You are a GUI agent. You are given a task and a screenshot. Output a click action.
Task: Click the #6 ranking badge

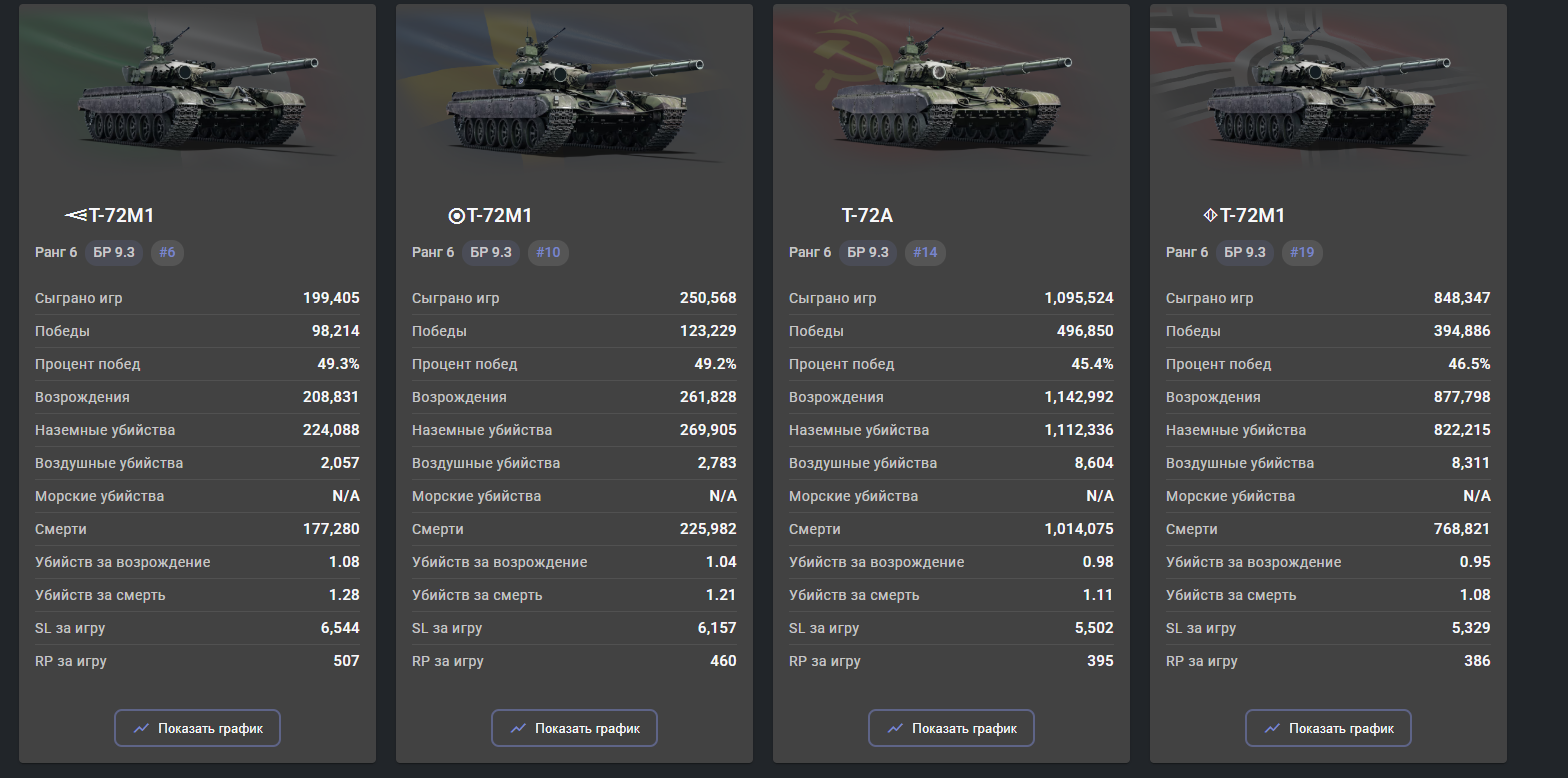point(167,252)
